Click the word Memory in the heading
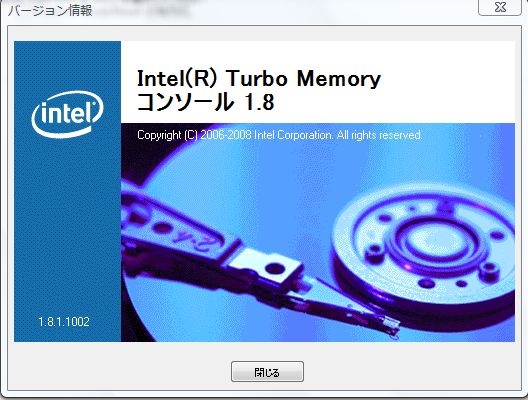Image resolution: width=528 pixels, height=400 pixels. 339,79
